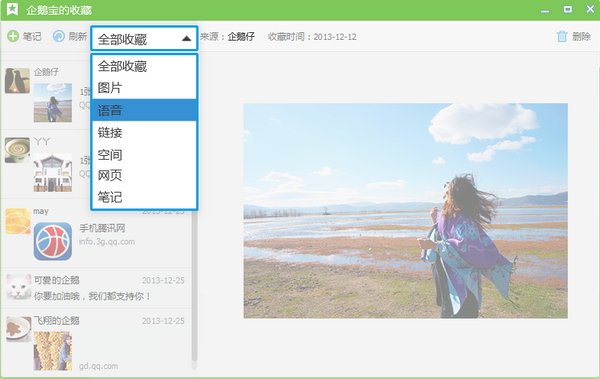Collapse the 全部收藏 dropdown arrow
This screenshot has width=600, height=379.
186,38
